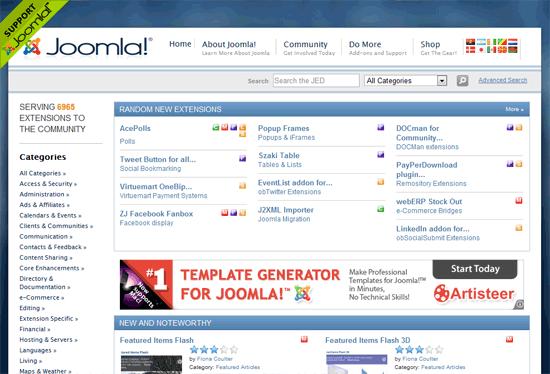
Task: Click ZJ Facebook Fanbox red module icon
Action: (x=225, y=213)
